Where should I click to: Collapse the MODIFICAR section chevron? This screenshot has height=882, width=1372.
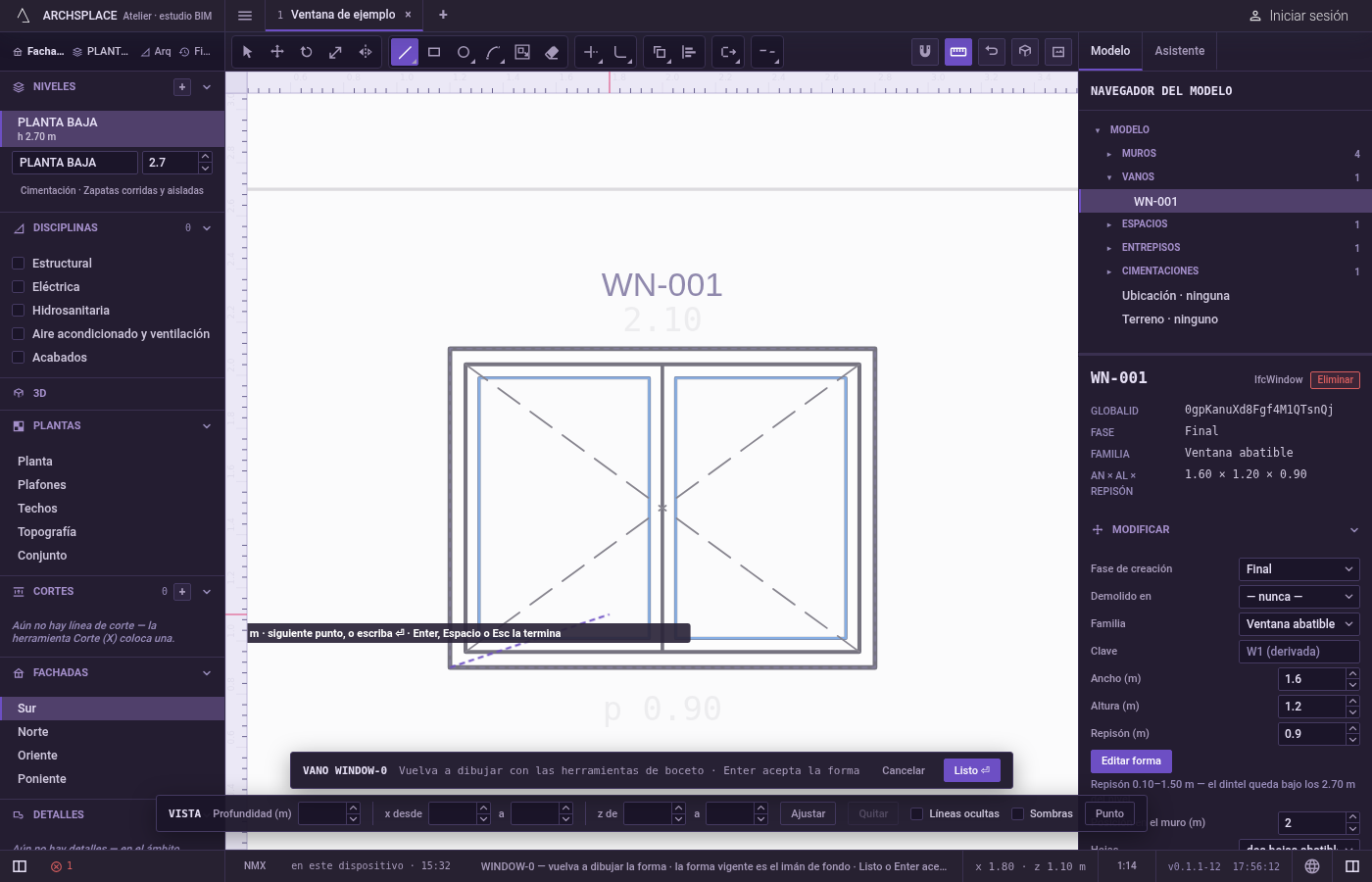(1354, 530)
